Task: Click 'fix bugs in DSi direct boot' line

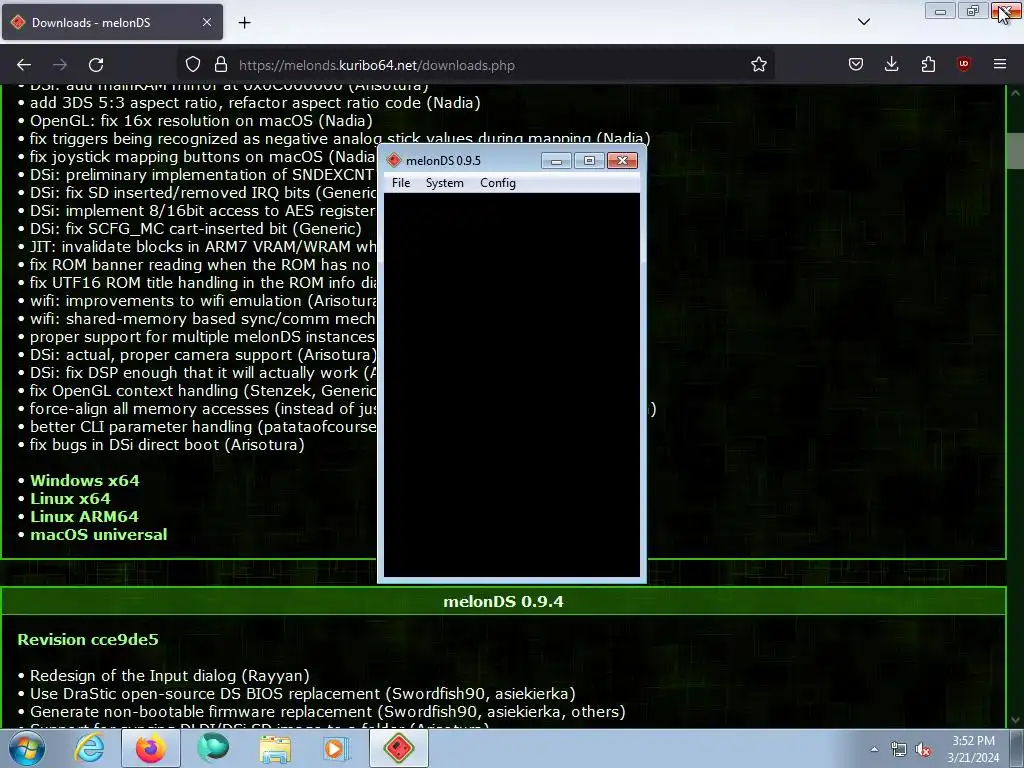Action: [x=167, y=445]
